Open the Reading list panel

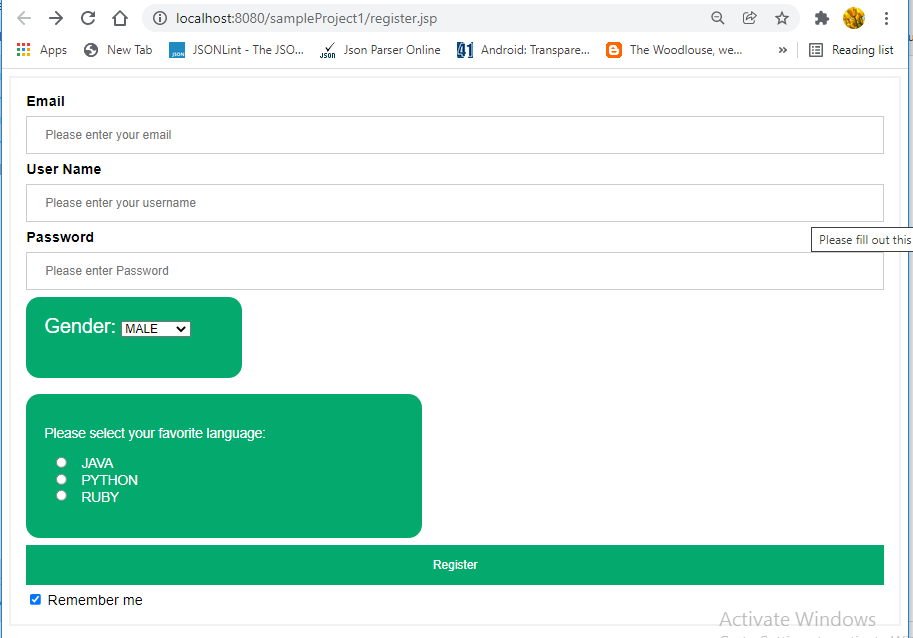[x=851, y=50]
